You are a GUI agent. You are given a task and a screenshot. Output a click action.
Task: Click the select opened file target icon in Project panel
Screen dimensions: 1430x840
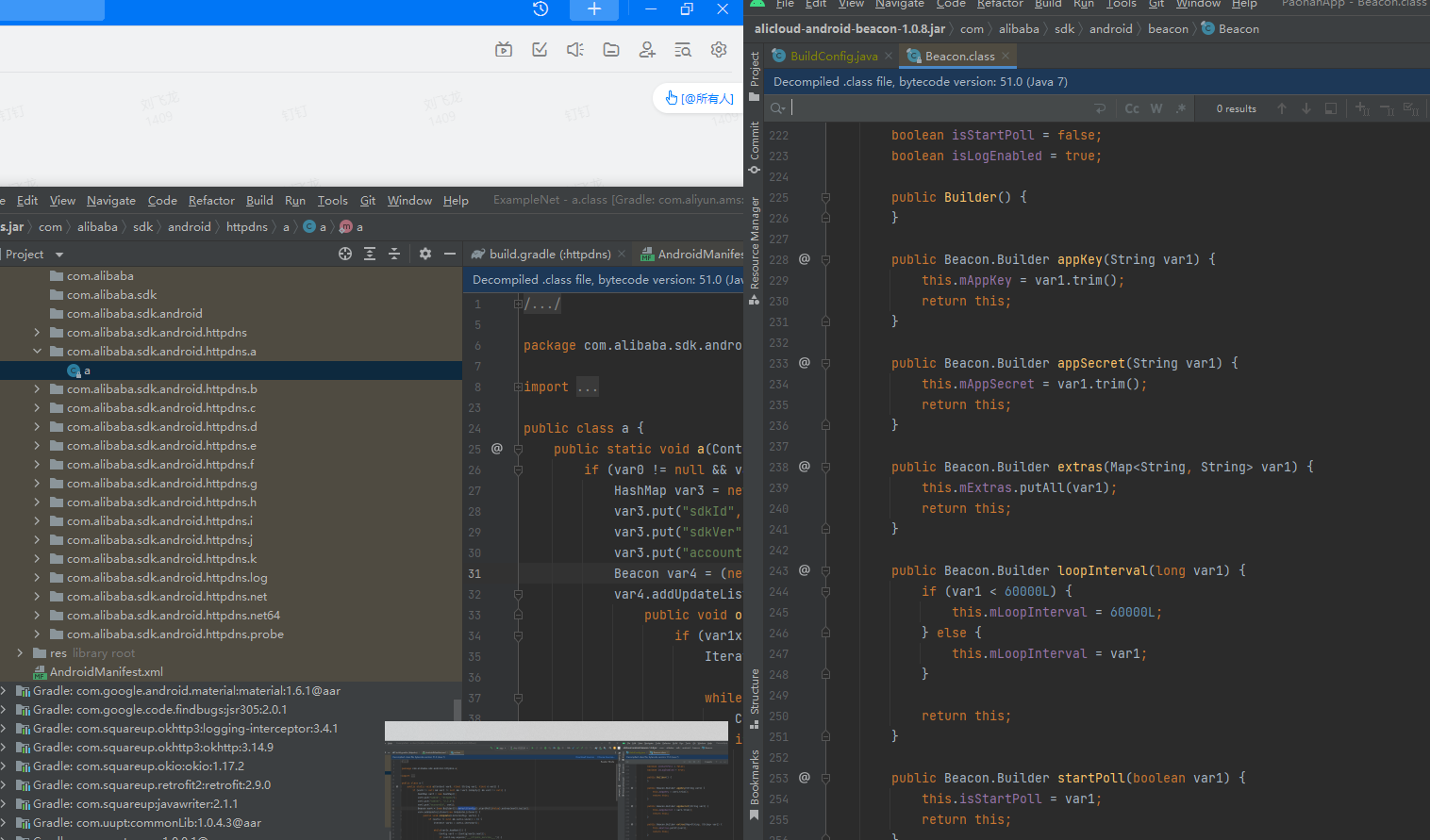coord(345,254)
